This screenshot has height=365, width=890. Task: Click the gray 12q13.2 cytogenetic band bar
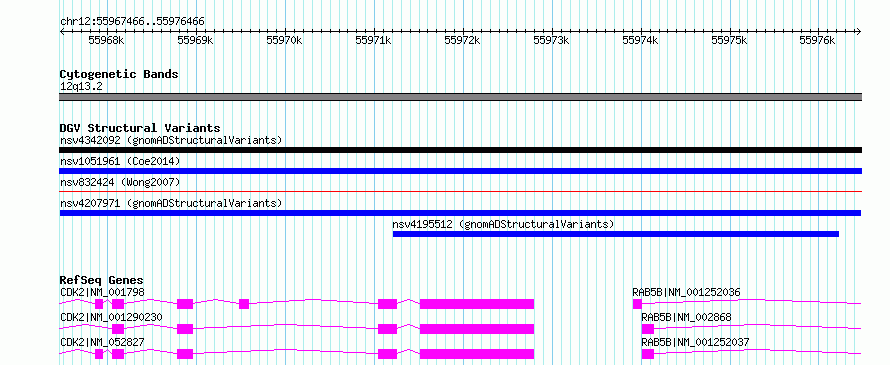click(x=461, y=97)
